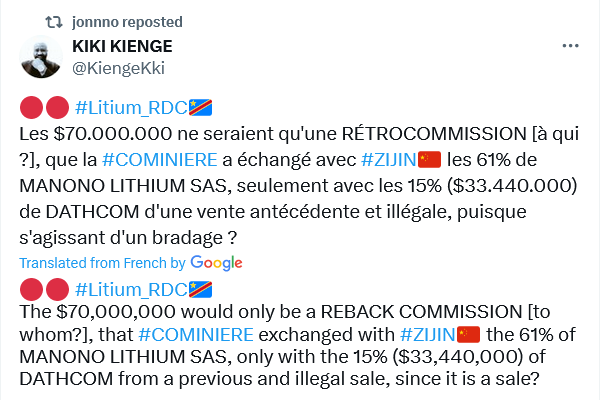Click the DRC flag emoji in original
This screenshot has height=400, width=600.
point(200,108)
